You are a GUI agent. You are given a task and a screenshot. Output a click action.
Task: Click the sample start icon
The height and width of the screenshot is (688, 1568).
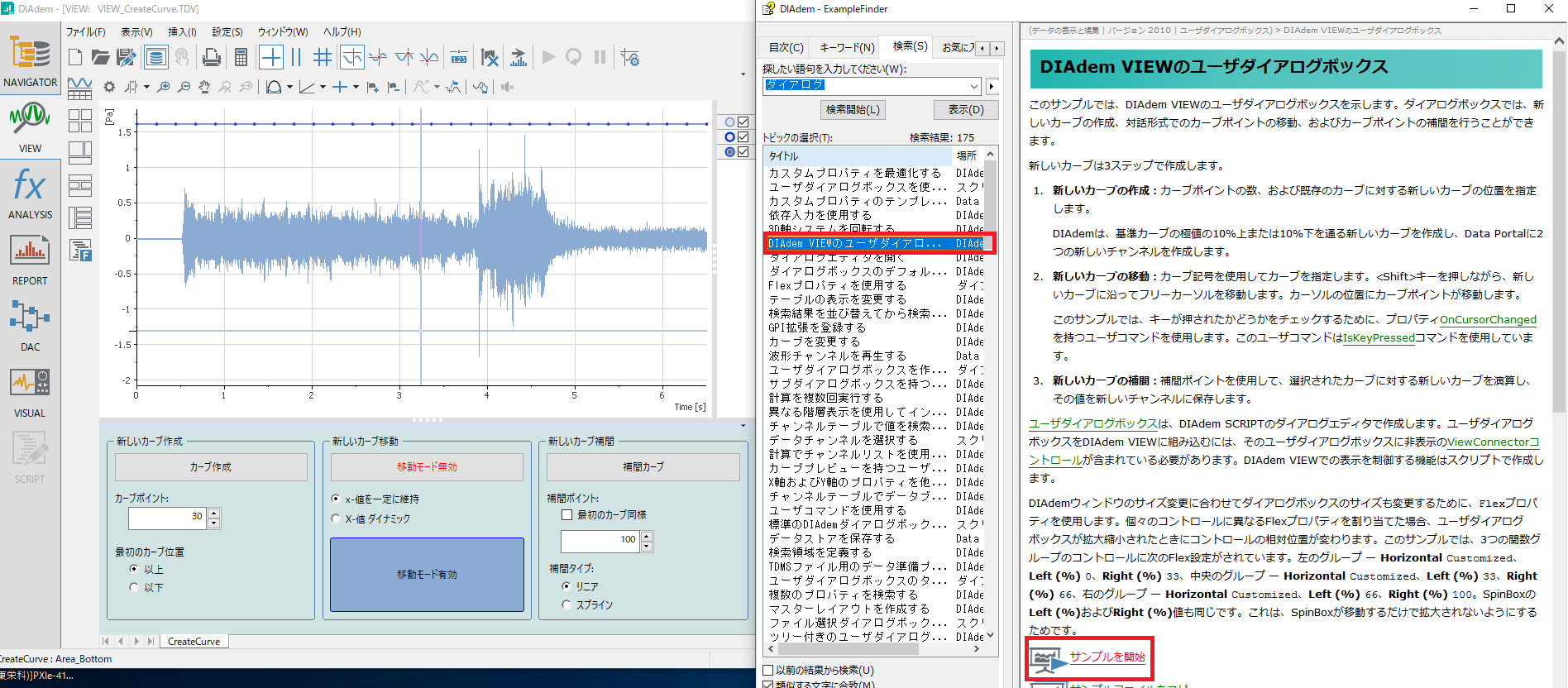[1049, 660]
